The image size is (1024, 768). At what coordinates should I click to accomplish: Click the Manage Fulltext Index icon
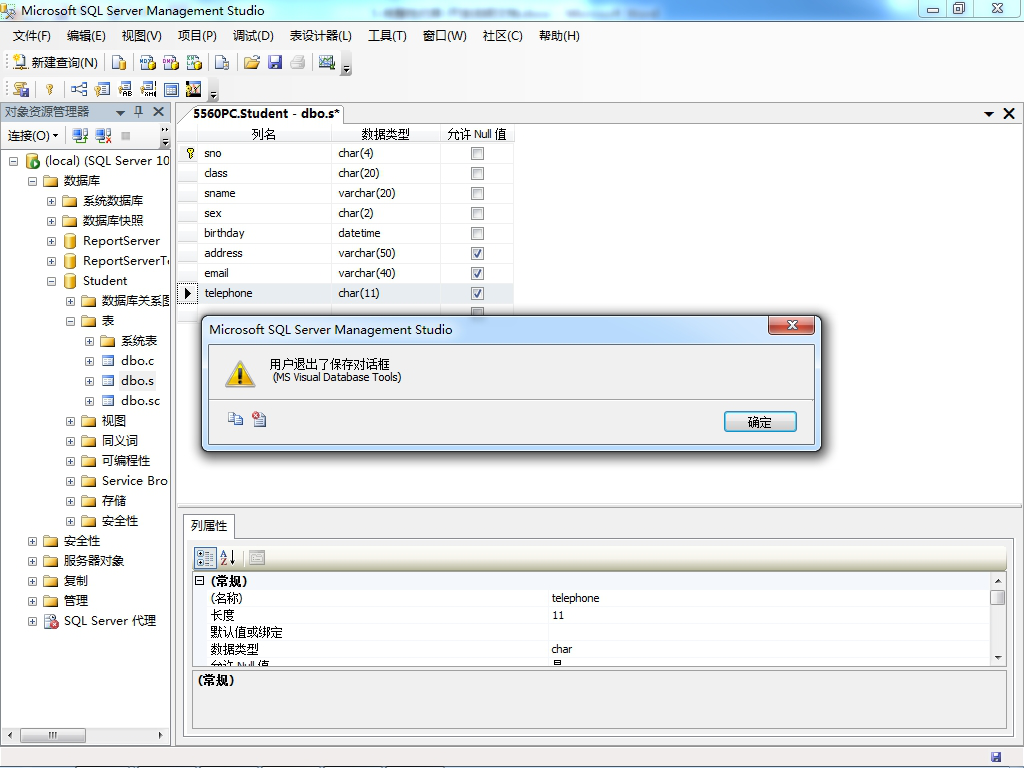[x=125, y=89]
